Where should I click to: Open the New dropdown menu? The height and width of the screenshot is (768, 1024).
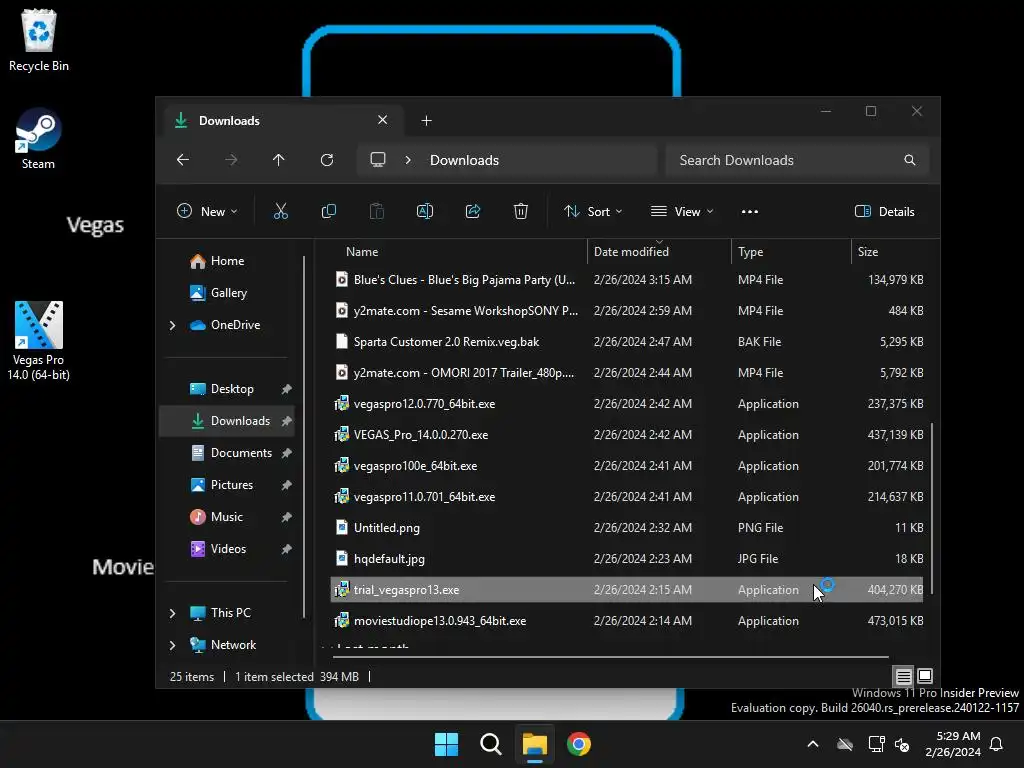208,212
